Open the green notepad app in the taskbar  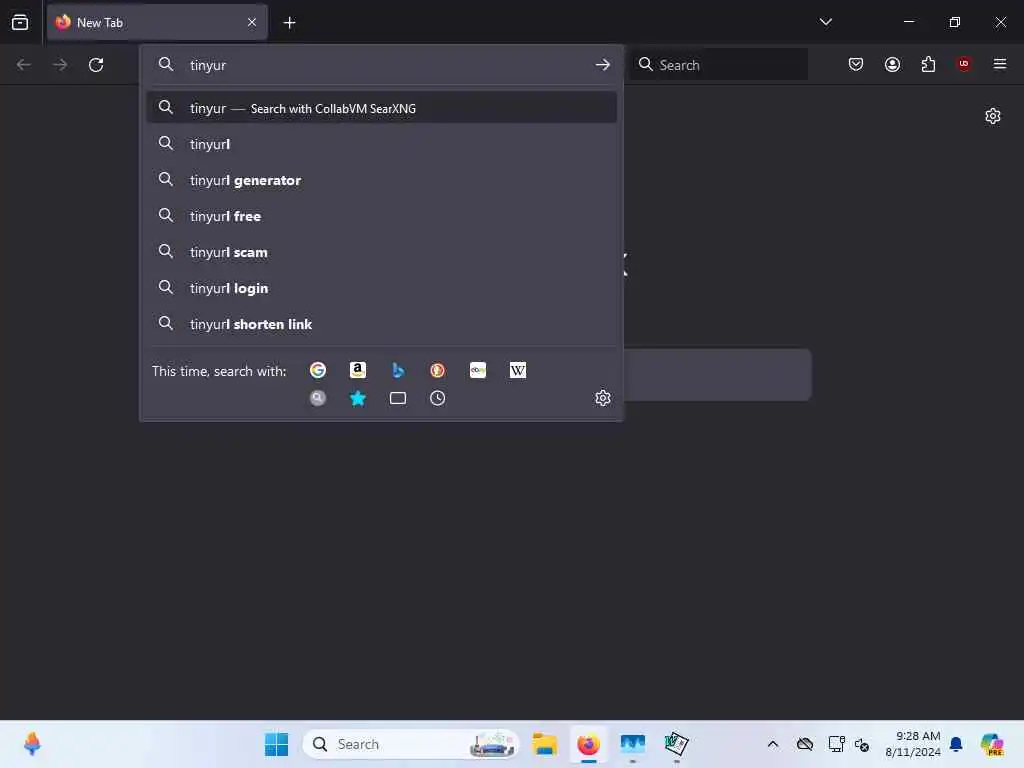[676, 744]
